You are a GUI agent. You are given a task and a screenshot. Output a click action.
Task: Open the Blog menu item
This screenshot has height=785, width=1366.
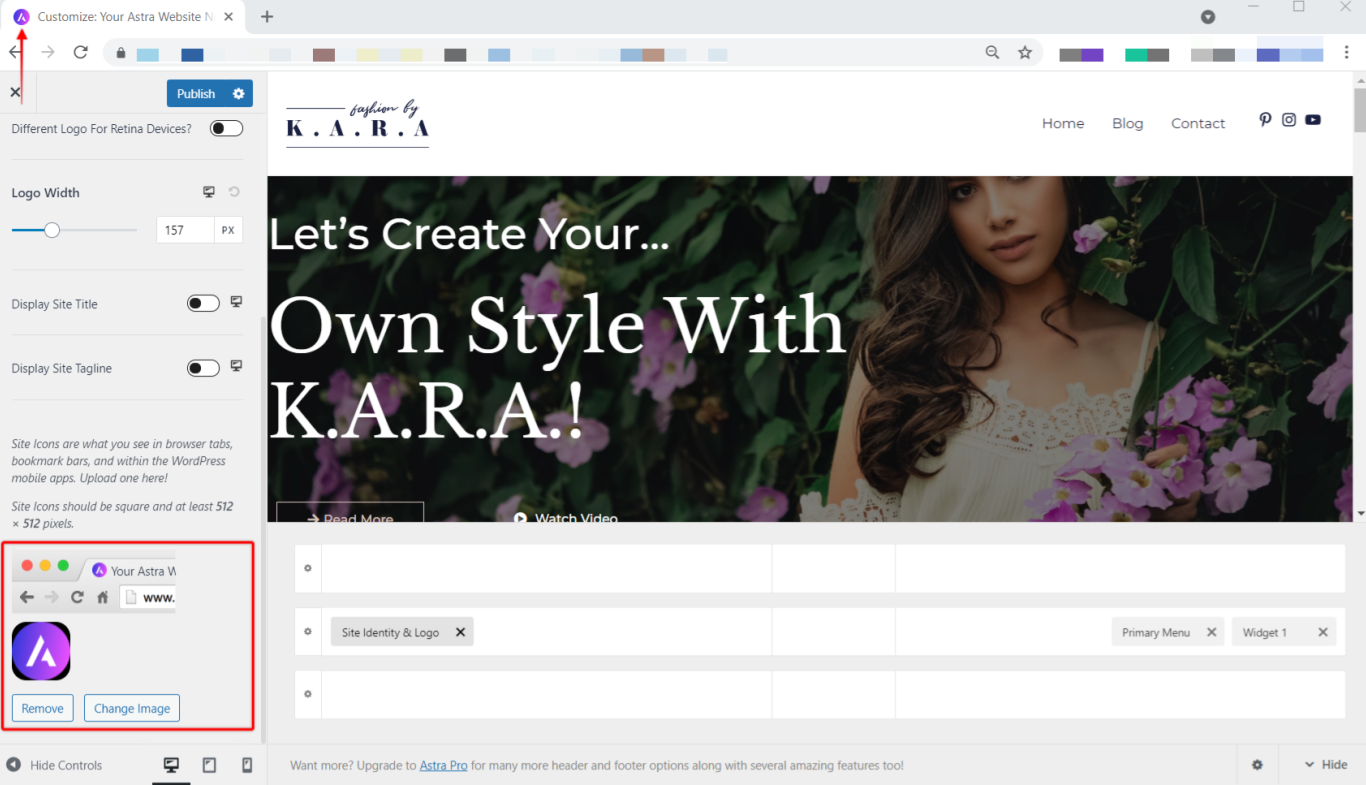1127,123
